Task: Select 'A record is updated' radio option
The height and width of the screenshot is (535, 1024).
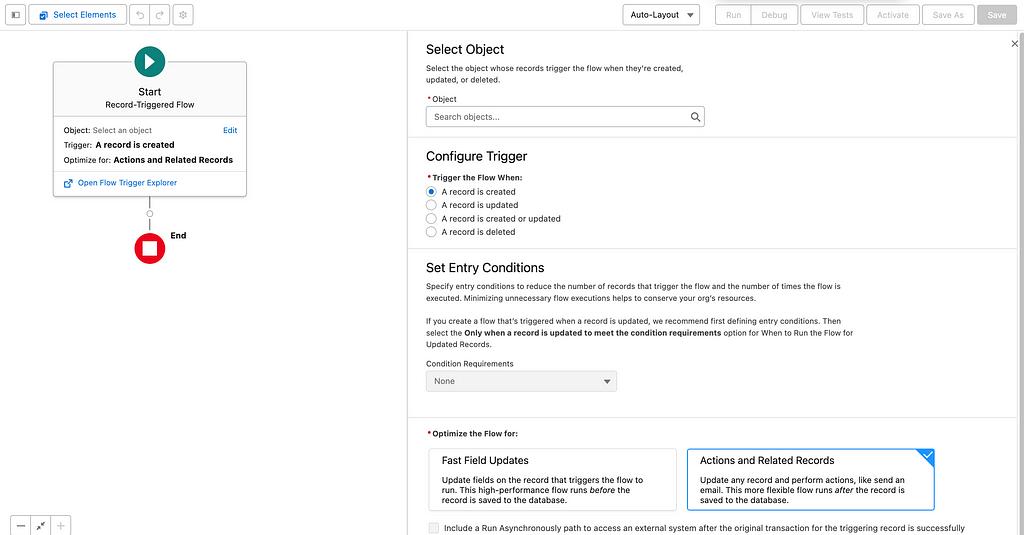Action: click(432, 205)
